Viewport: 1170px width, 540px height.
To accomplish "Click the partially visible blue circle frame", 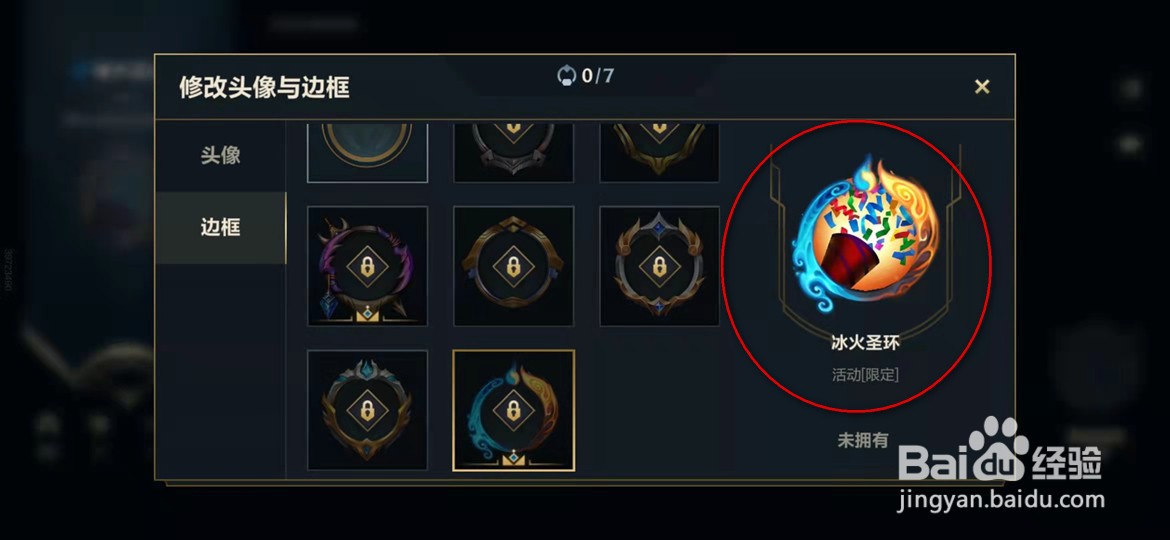I will click(x=367, y=153).
